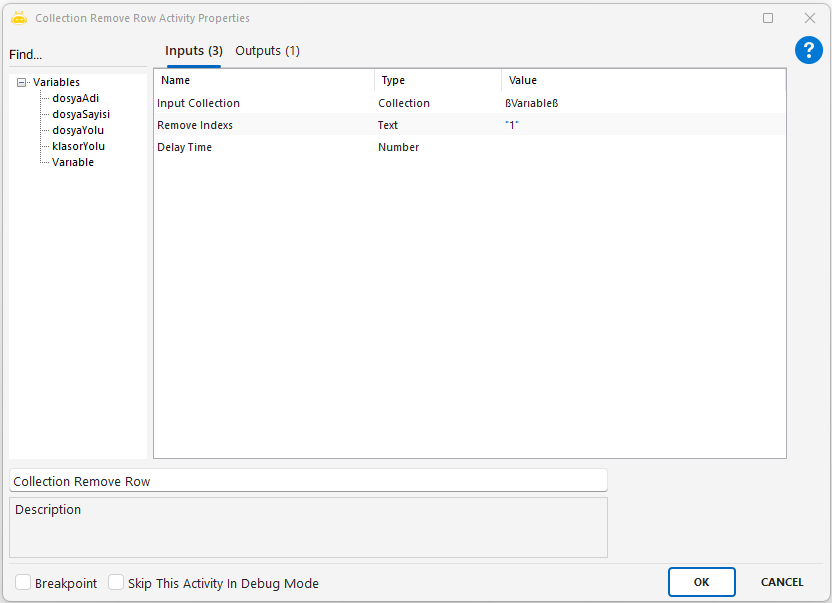Viewport: 832px width, 603px height.
Task: Maximize the properties window
Action: pyautogui.click(x=768, y=18)
